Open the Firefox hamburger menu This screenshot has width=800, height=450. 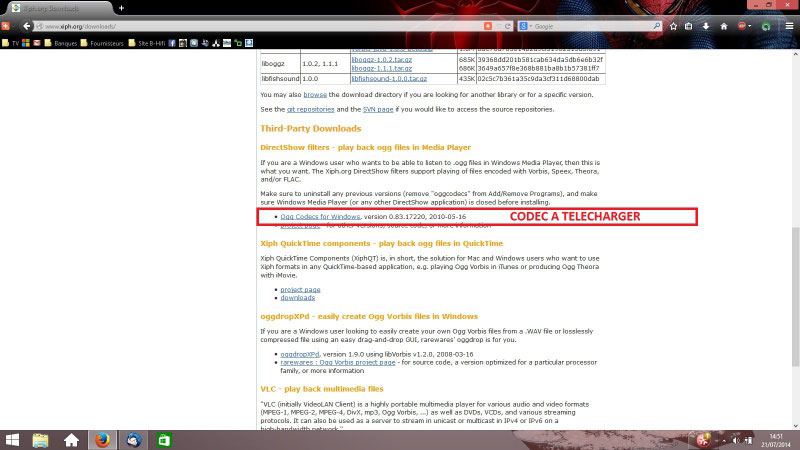789,26
